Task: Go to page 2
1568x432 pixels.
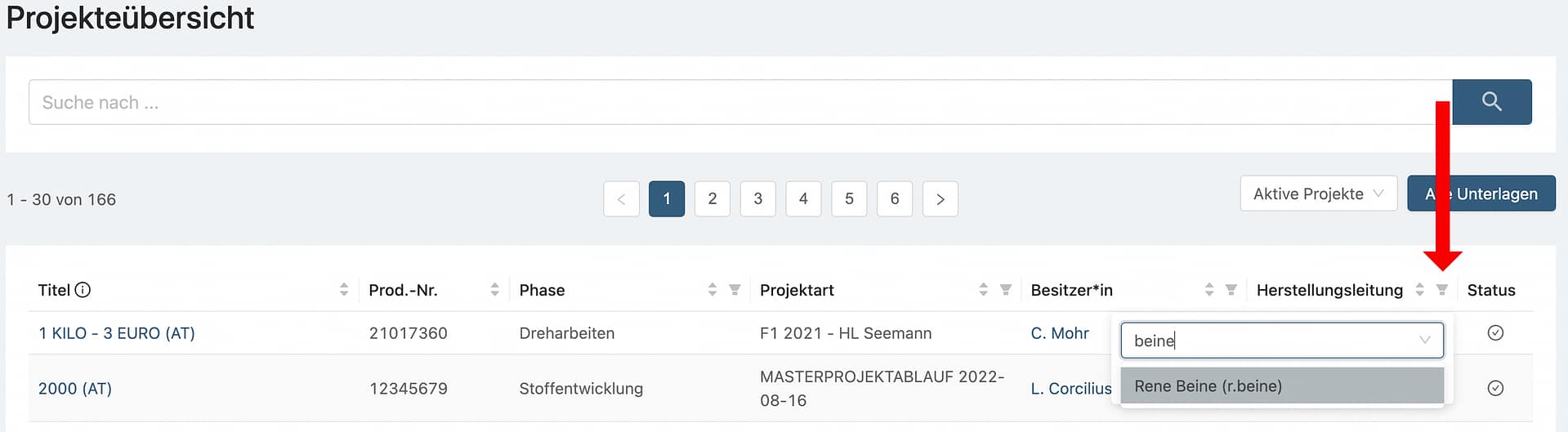Action: pos(713,198)
